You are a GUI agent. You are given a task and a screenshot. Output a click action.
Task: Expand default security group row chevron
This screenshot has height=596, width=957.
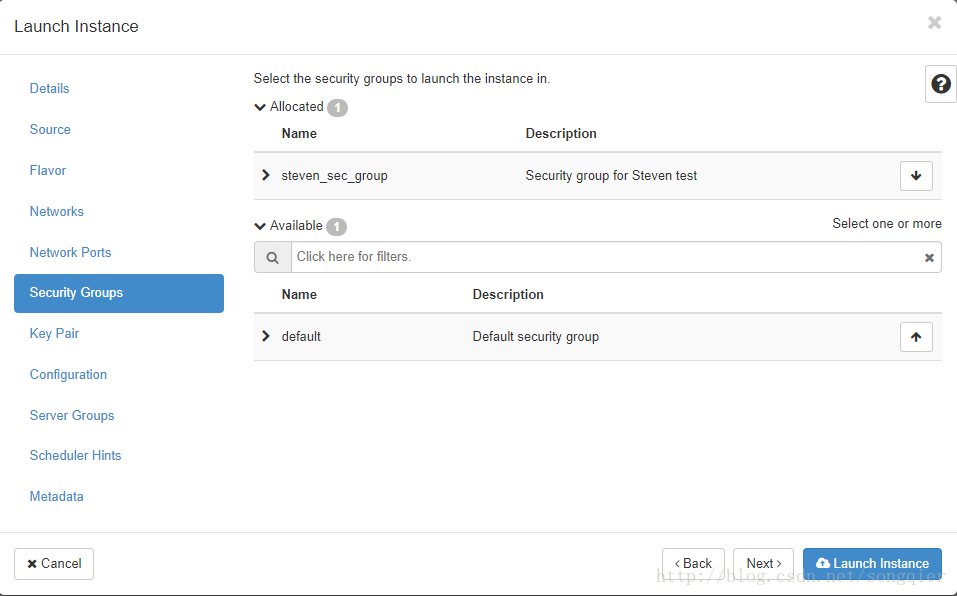[x=265, y=336]
